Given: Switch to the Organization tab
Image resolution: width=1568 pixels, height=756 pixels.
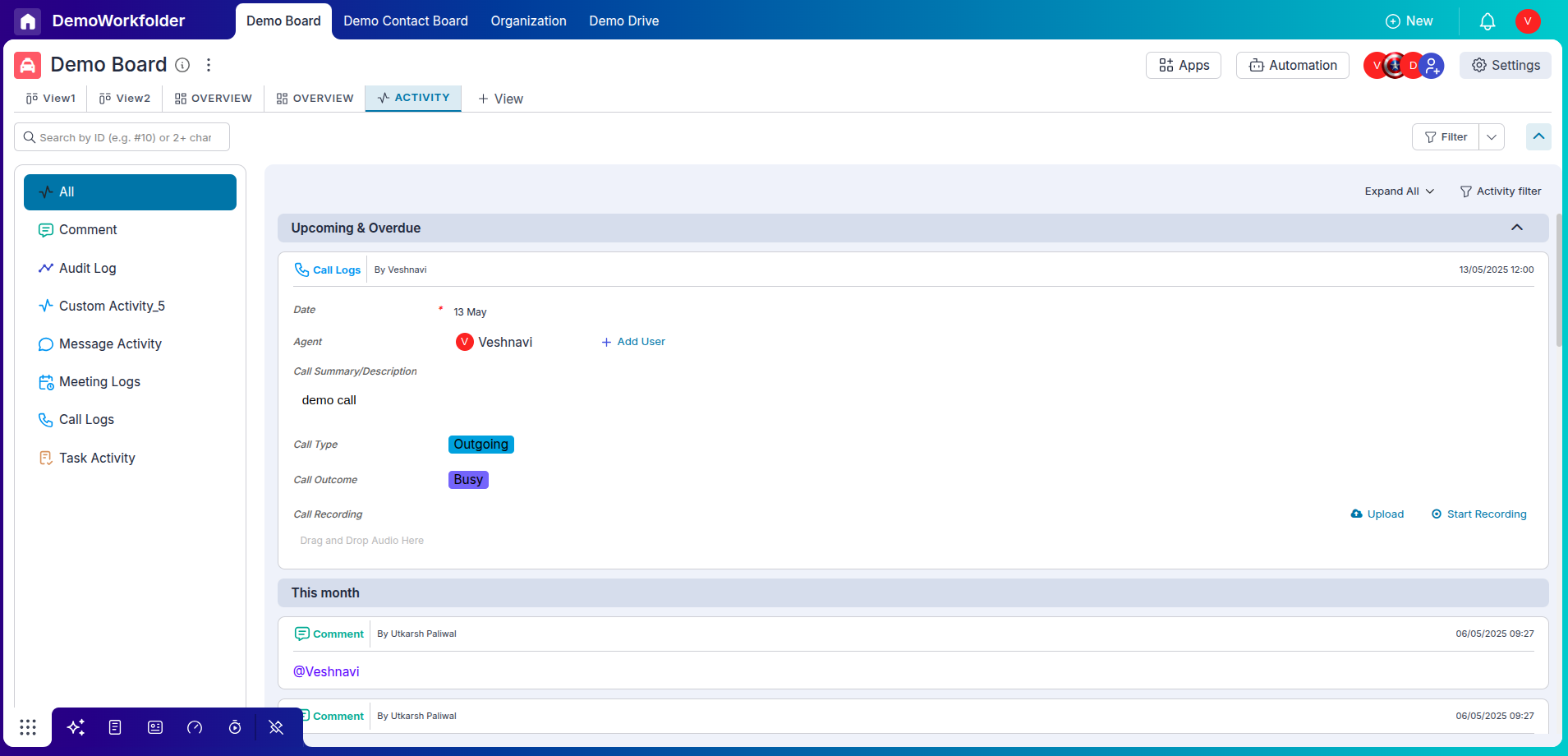Looking at the screenshot, I should (529, 21).
